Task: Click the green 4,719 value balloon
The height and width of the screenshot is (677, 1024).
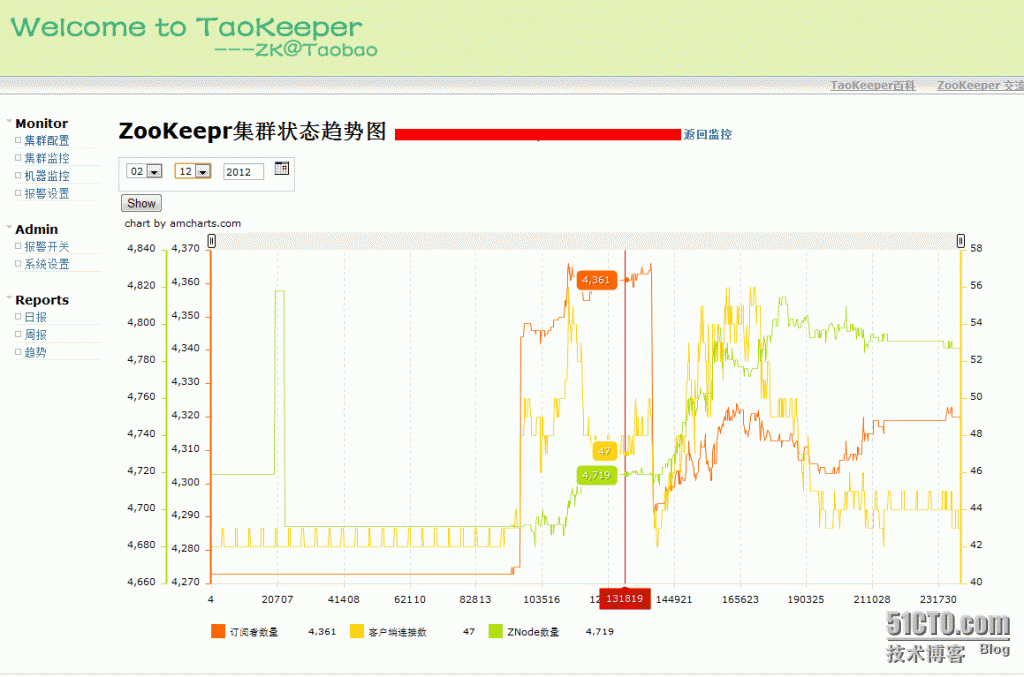Action: pyautogui.click(x=596, y=475)
